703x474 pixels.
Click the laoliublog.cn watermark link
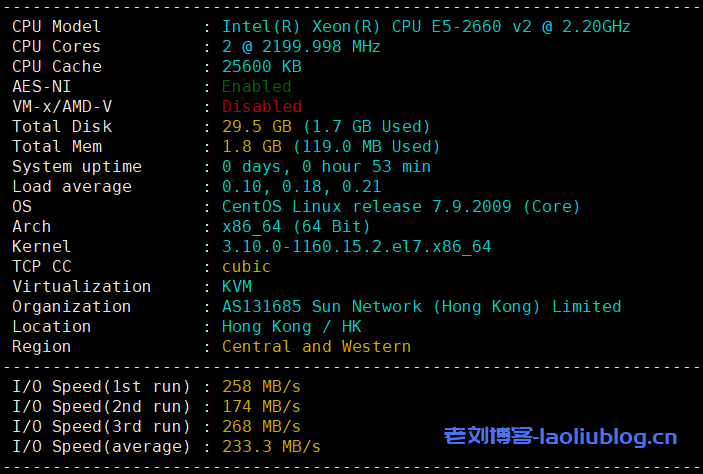click(x=560, y=437)
